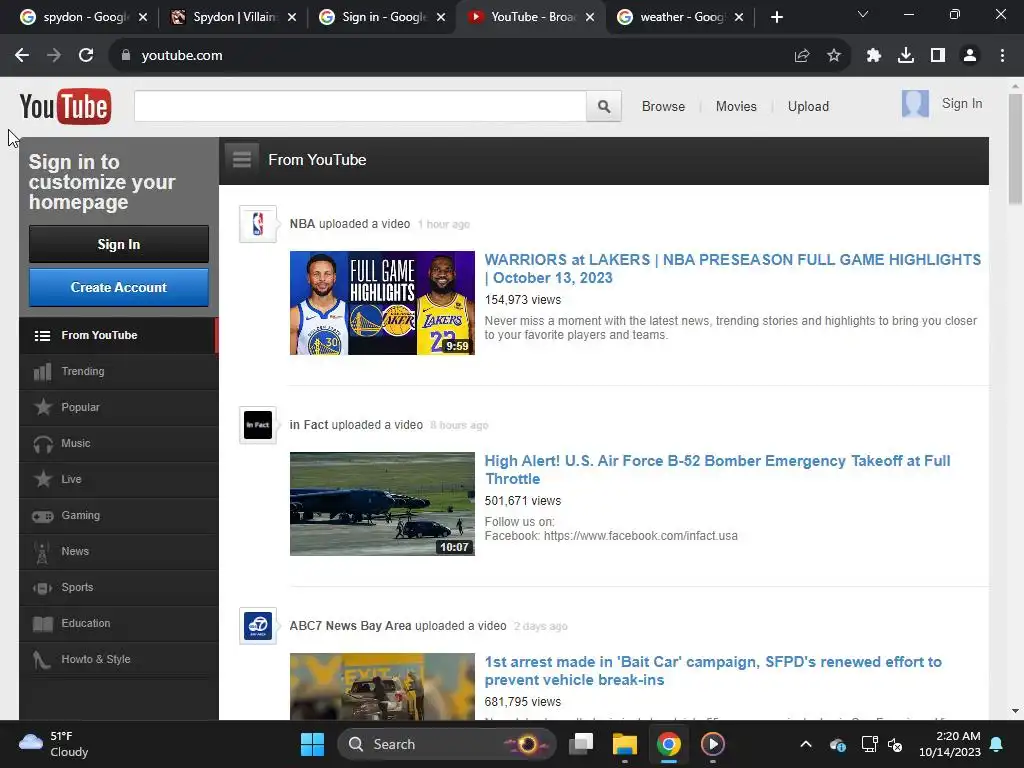The width and height of the screenshot is (1024, 768).
Task: Click the blue Create Account button
Action: point(119,287)
